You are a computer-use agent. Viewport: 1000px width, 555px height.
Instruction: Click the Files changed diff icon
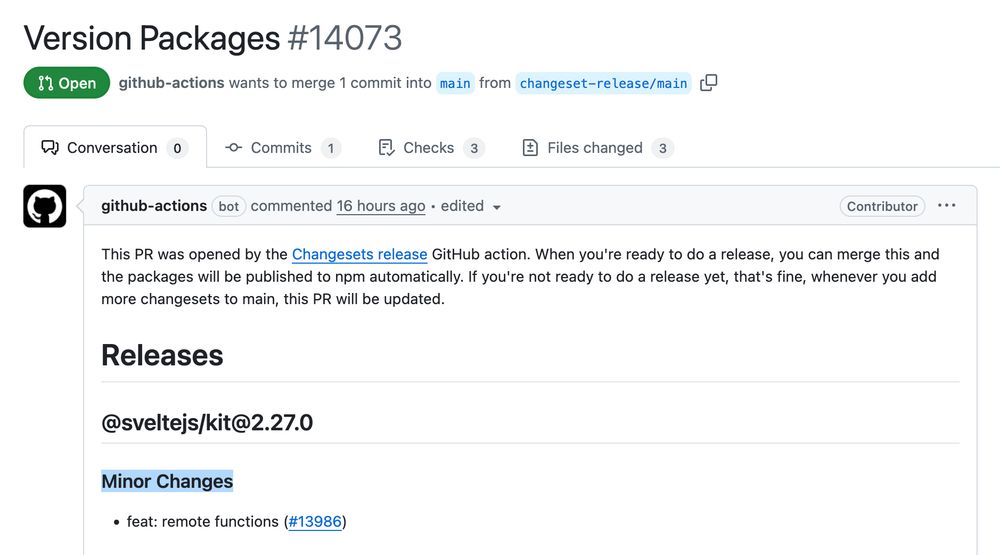[530, 147]
